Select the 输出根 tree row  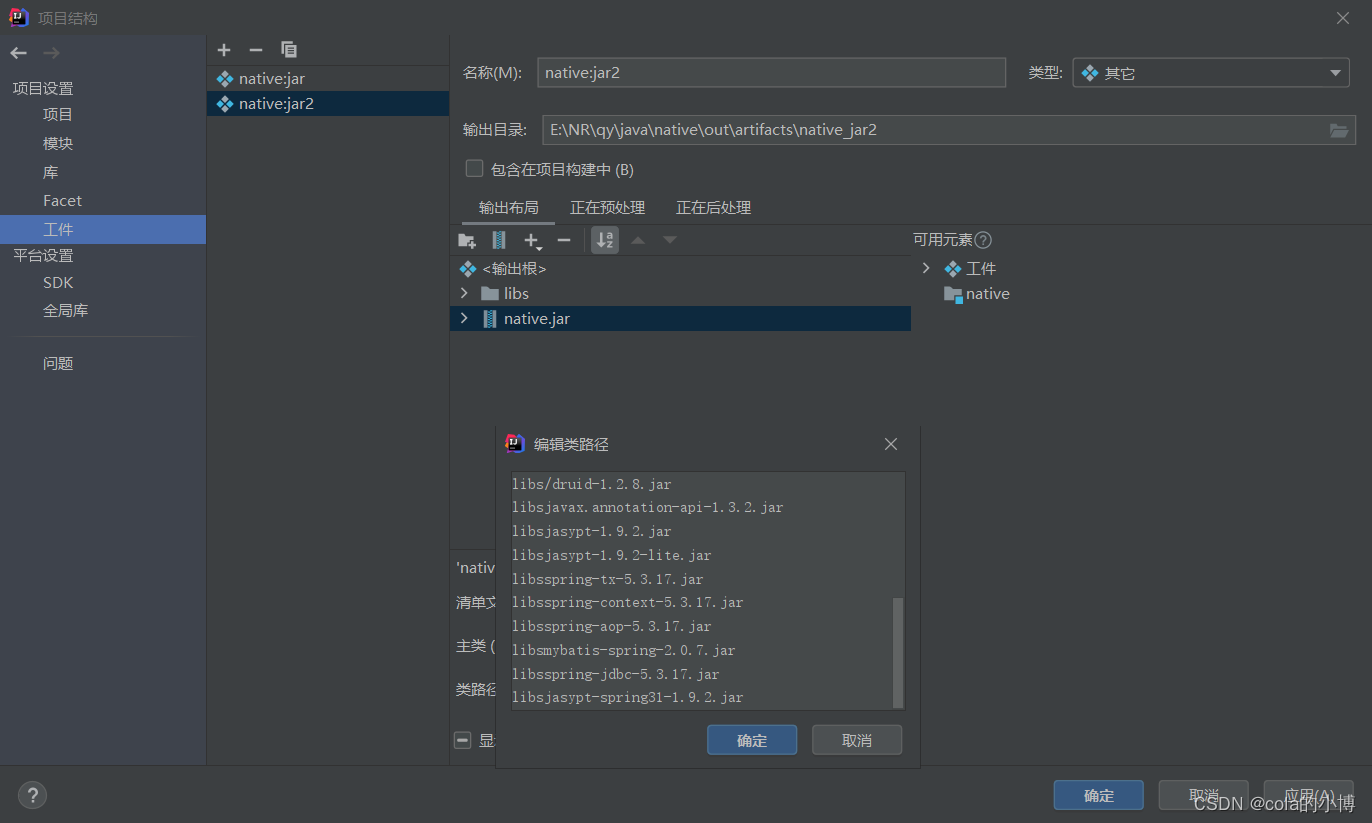click(680, 269)
